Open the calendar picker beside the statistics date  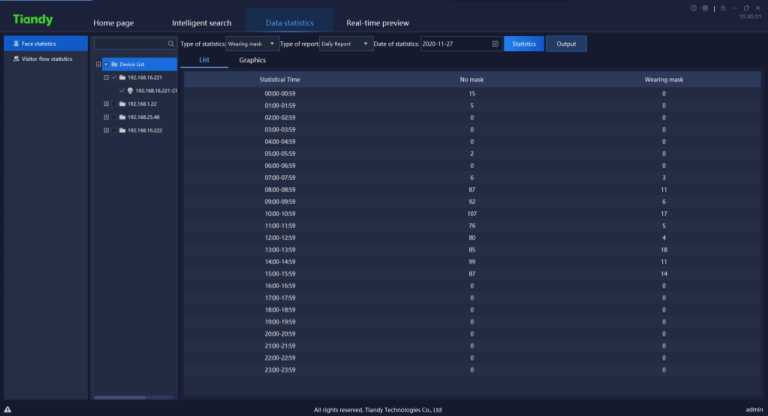coord(495,44)
